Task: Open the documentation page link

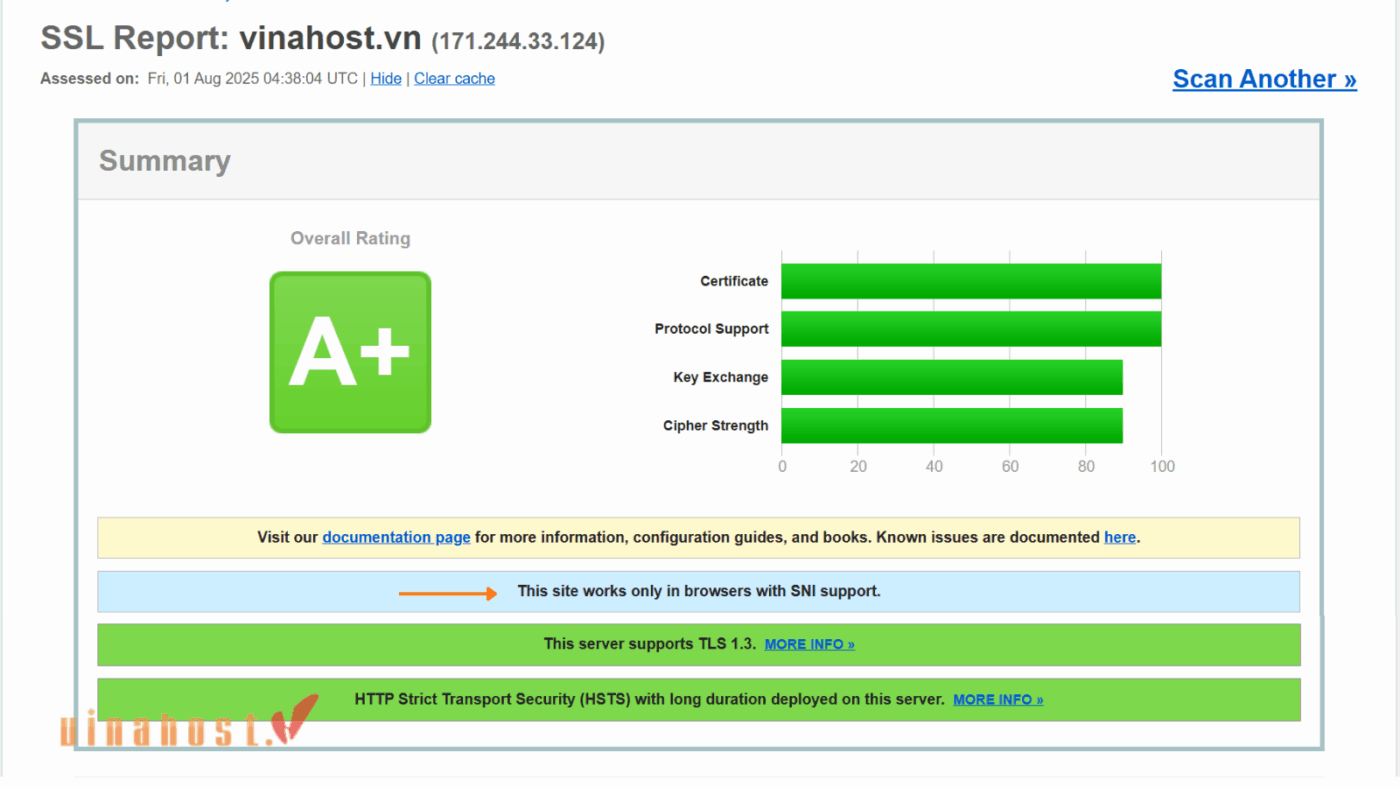Action: click(x=396, y=537)
